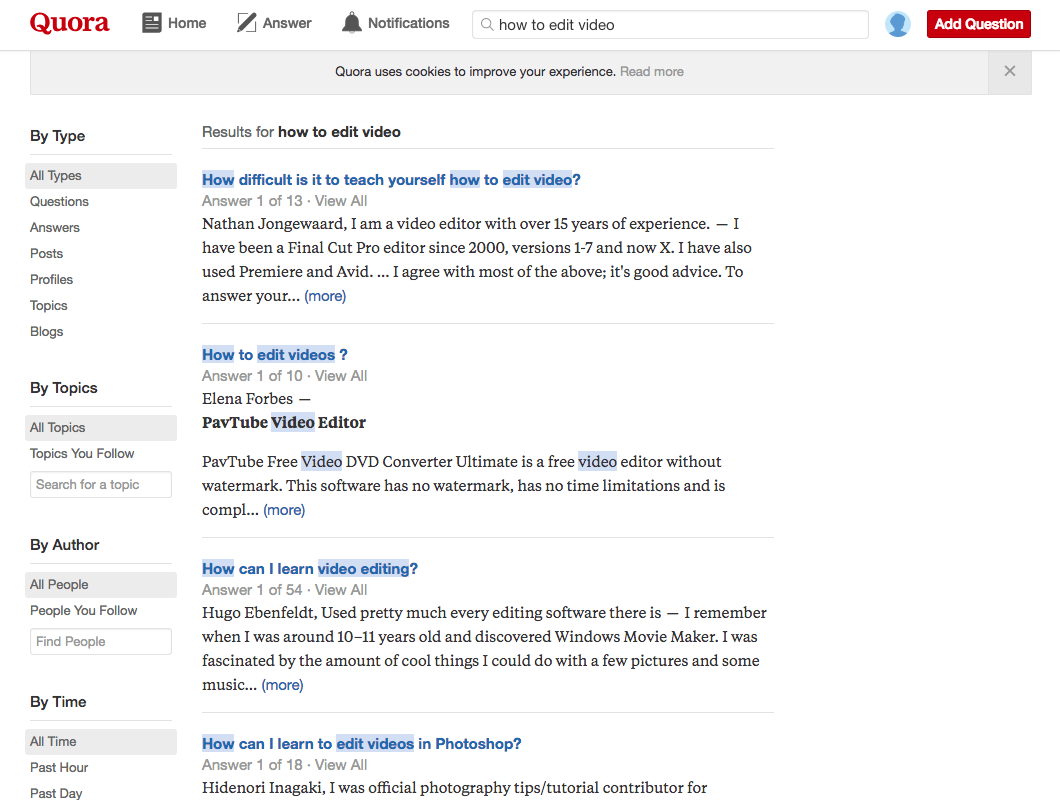Click the Quora logo

point(69,24)
